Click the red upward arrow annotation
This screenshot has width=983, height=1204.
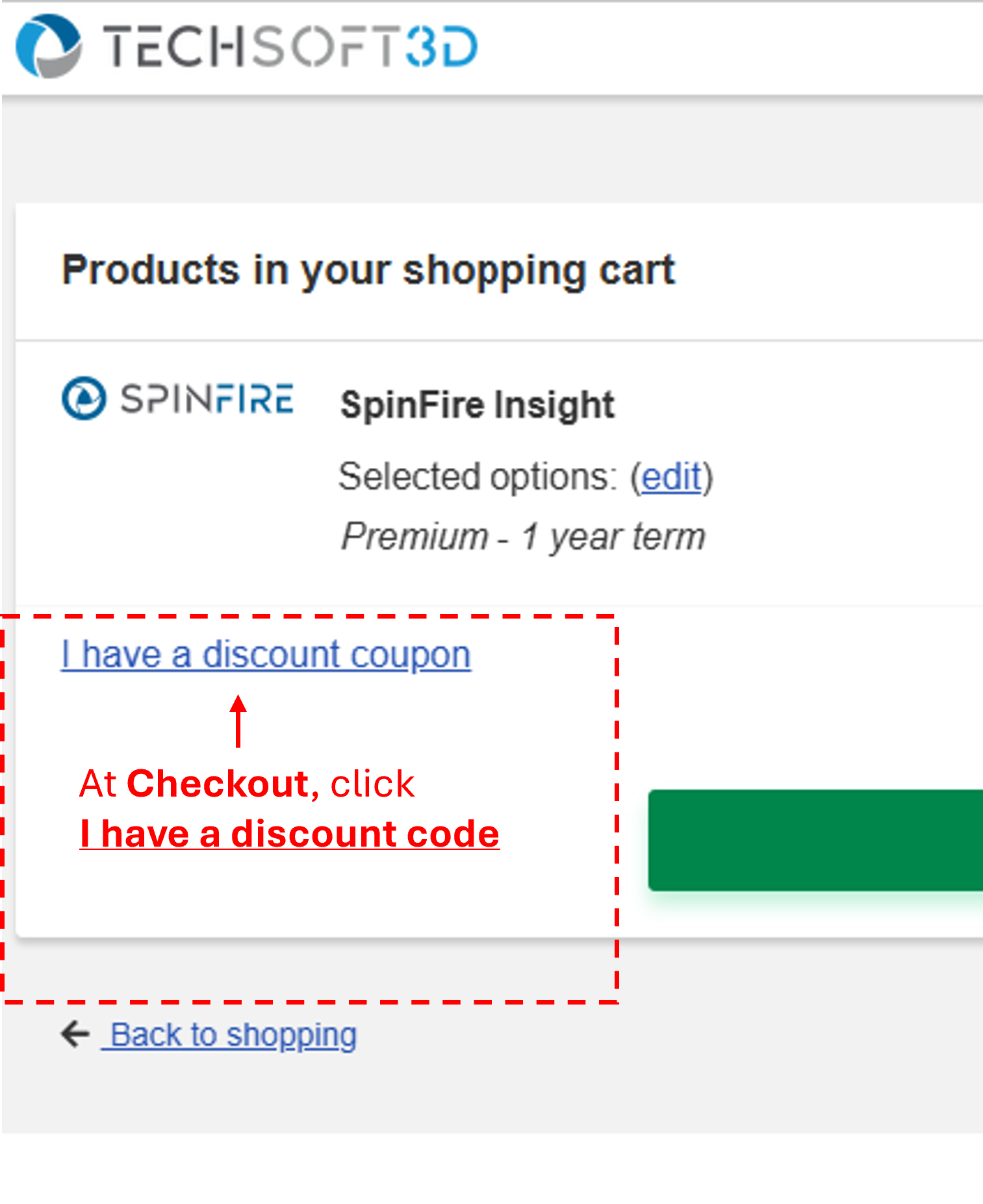coord(238,721)
